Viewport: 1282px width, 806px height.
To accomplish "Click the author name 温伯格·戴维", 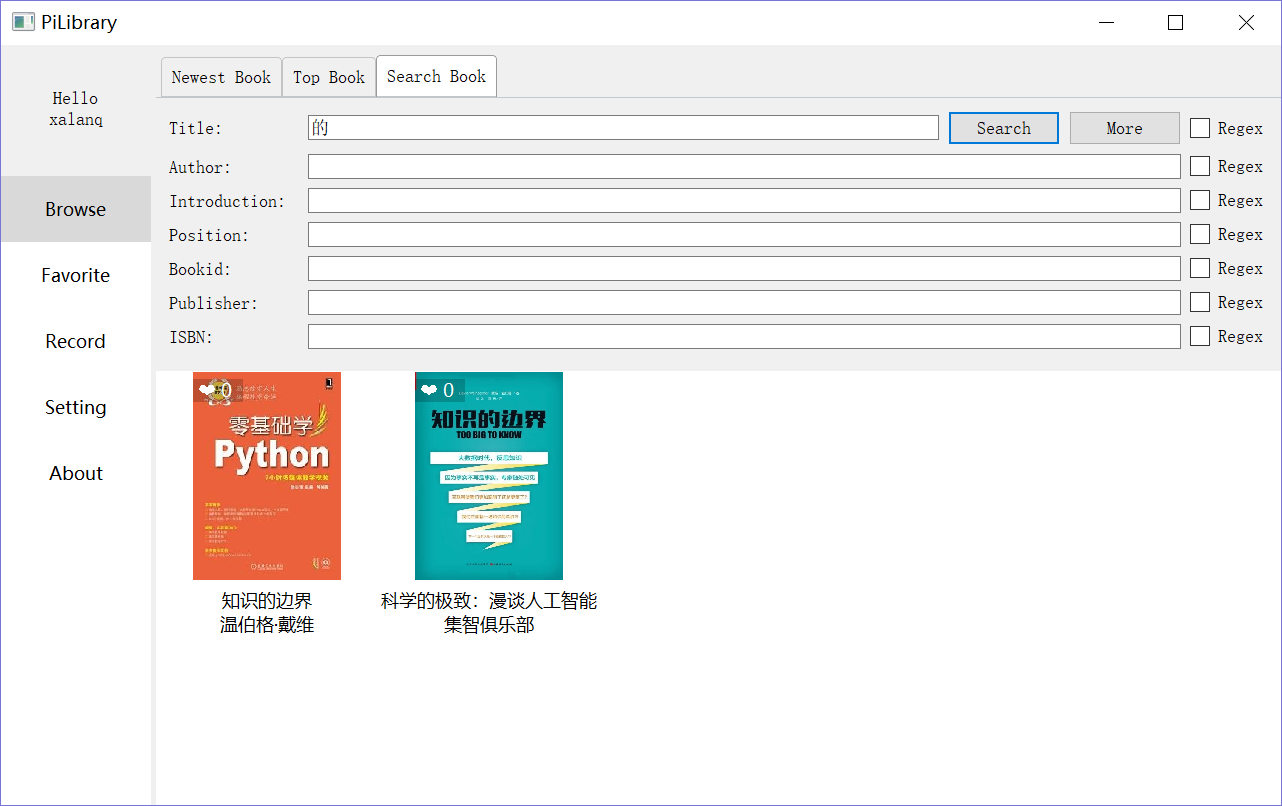I will coord(267,625).
